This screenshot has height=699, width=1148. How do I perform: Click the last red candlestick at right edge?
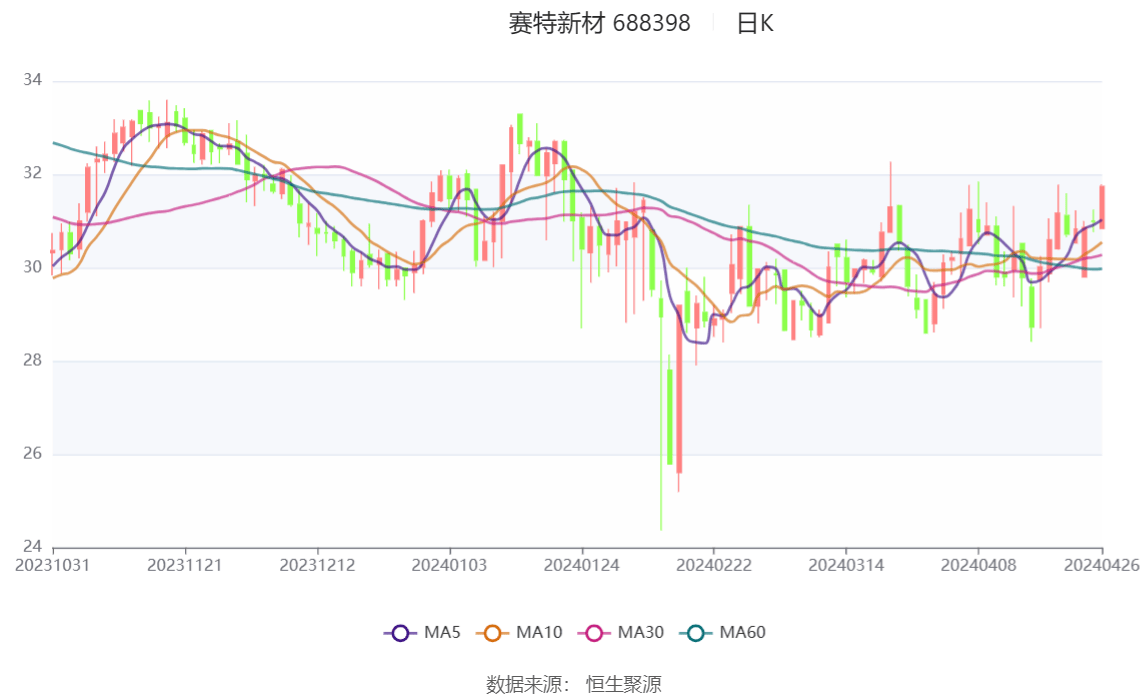point(1101,207)
